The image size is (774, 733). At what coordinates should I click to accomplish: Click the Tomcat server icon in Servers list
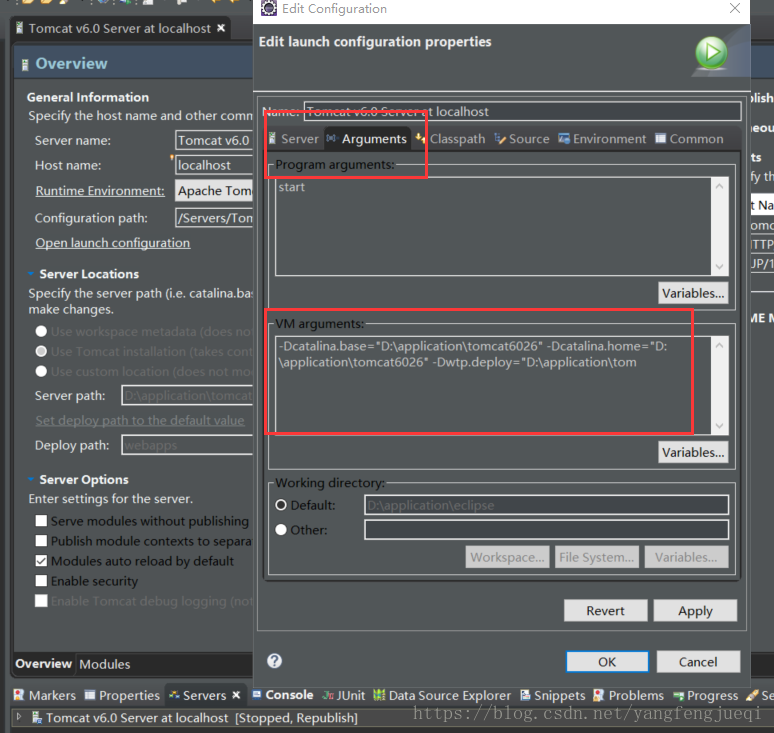point(37,717)
